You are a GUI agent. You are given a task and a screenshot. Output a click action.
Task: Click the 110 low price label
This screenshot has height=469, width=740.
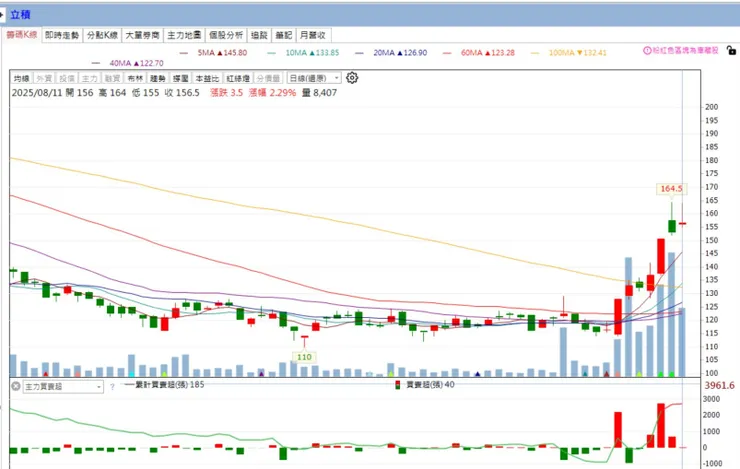click(304, 357)
